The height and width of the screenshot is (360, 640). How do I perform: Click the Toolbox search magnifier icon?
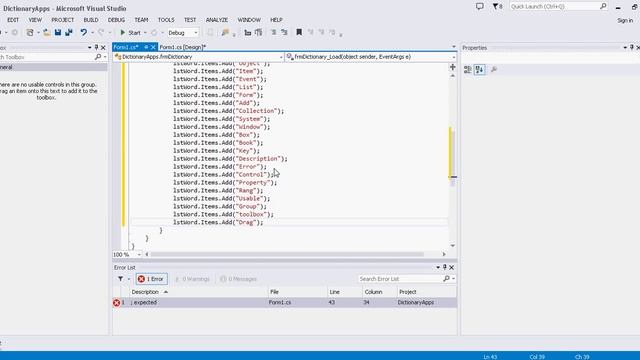(x=98, y=57)
